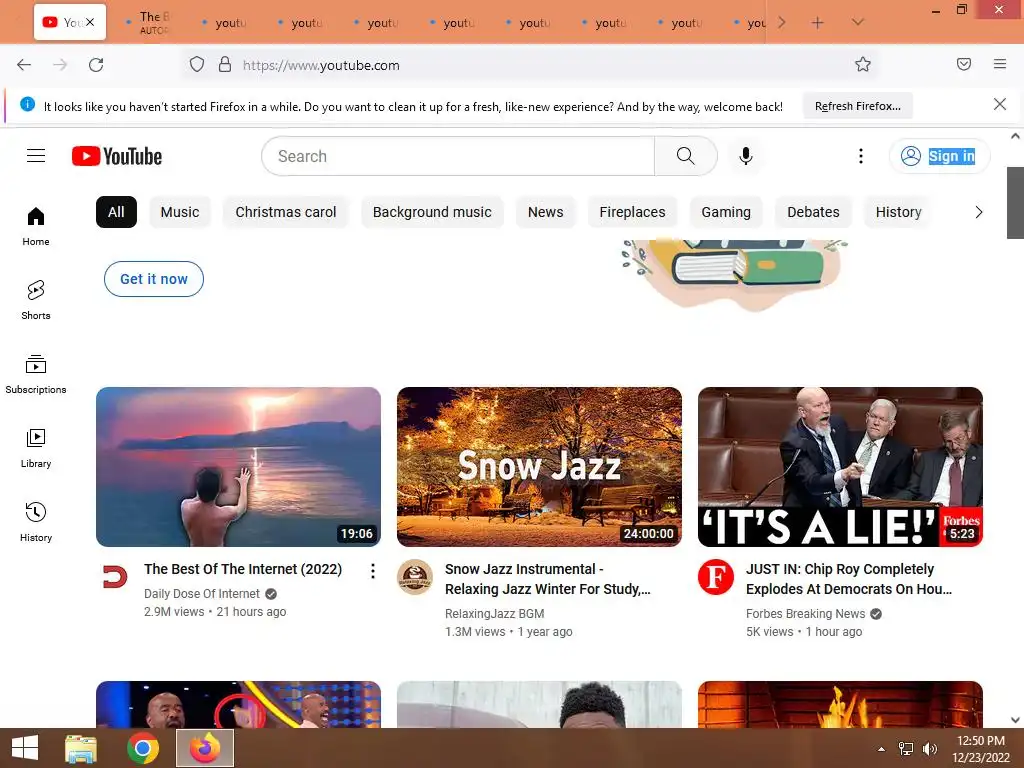The height and width of the screenshot is (768, 1024).
Task: Go back with the browser back arrow
Action: tap(24, 65)
